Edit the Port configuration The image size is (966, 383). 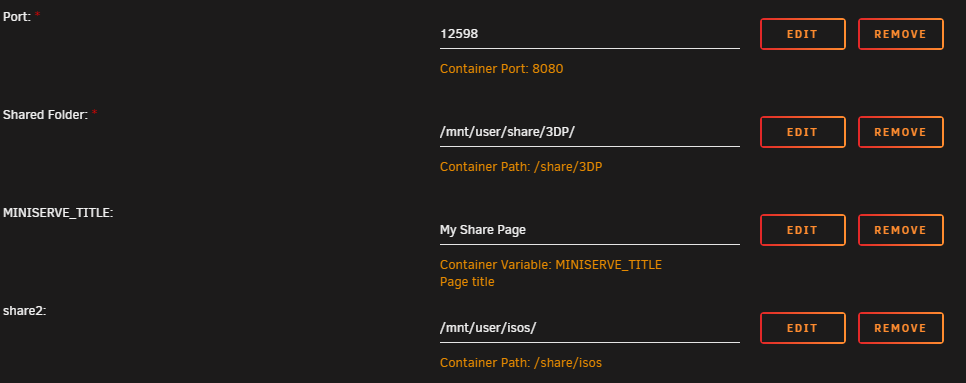coord(803,34)
